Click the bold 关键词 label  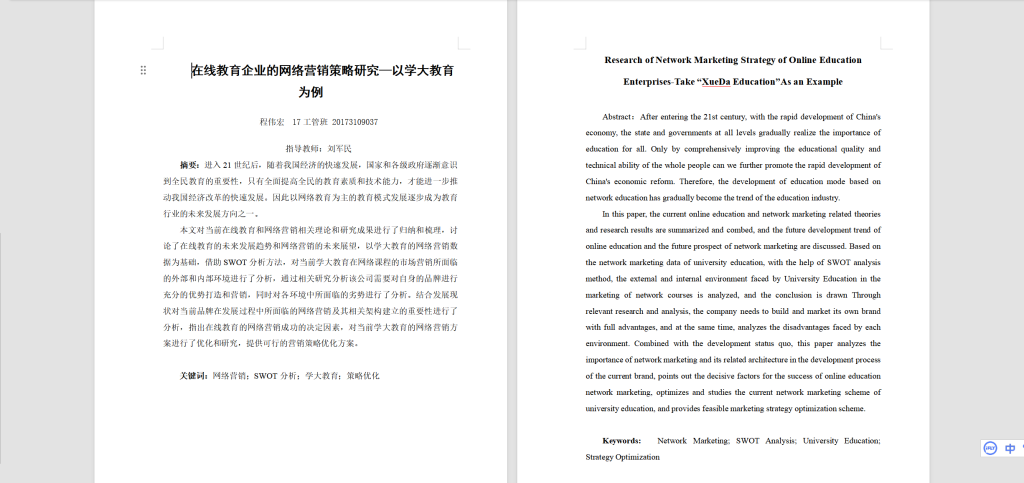pyautogui.click(x=194, y=376)
